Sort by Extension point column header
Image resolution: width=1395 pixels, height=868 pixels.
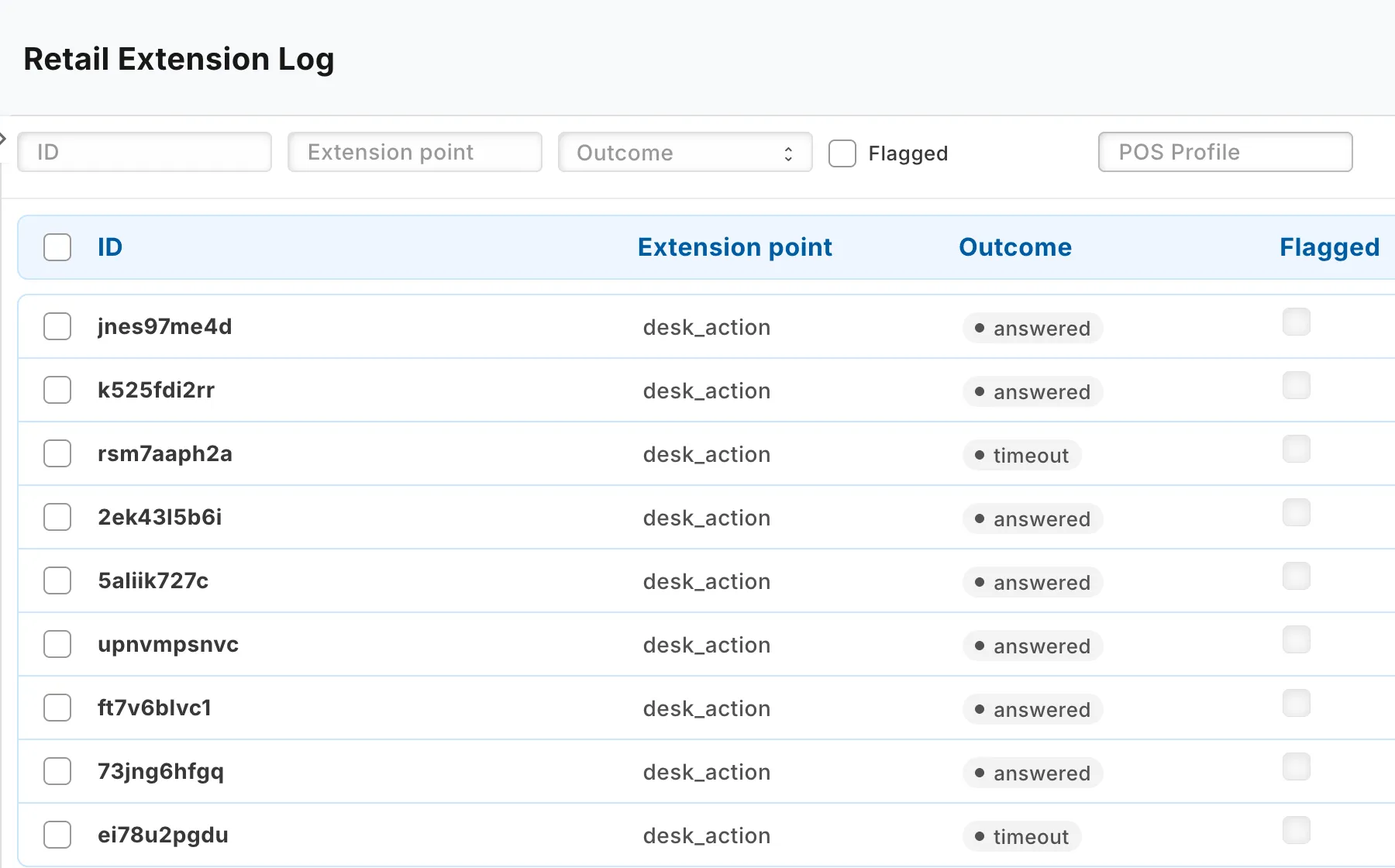click(x=735, y=247)
